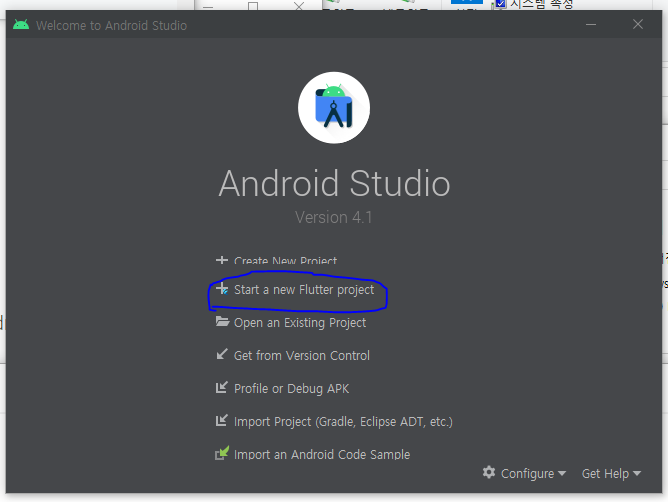Toggle the checkbox in the background window
This screenshot has height=502, width=668.
tap(500, 4)
